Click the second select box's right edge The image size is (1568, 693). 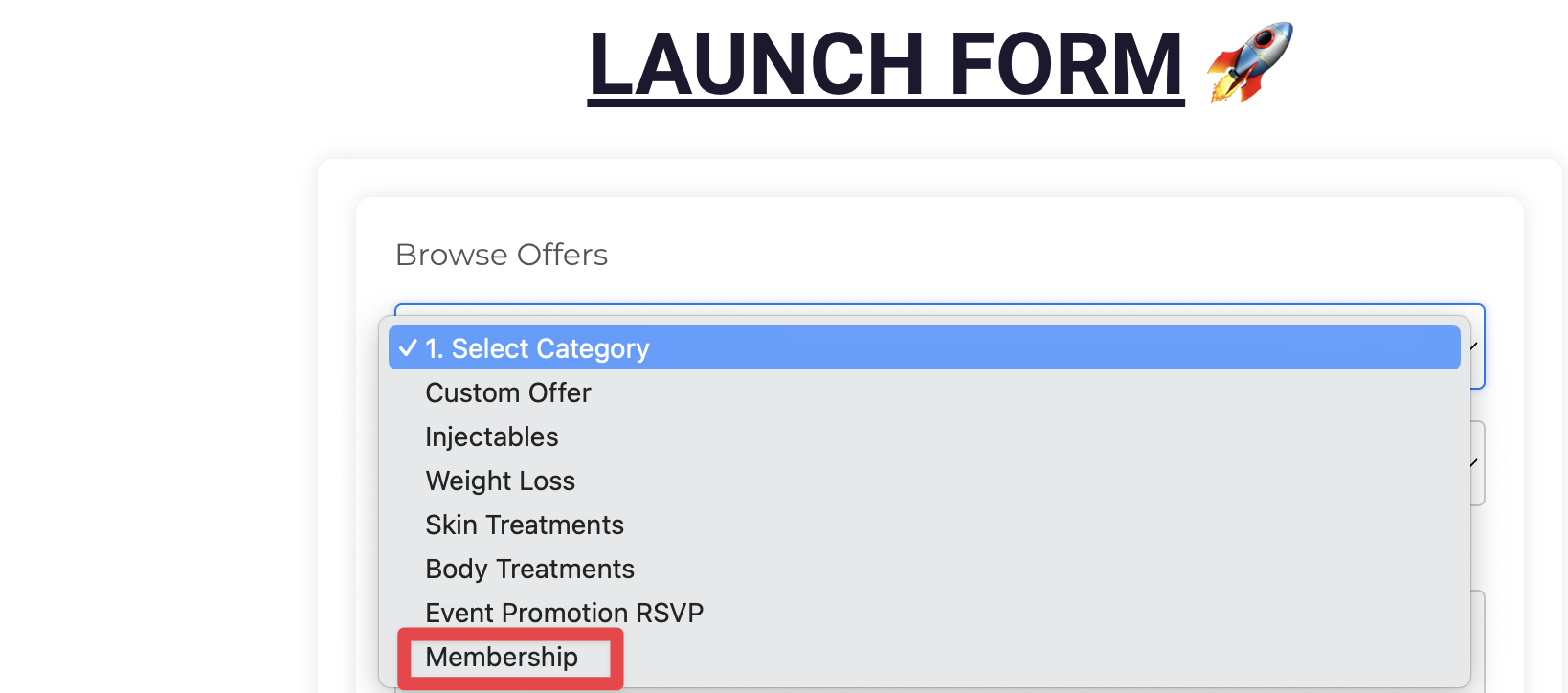coord(1479,463)
